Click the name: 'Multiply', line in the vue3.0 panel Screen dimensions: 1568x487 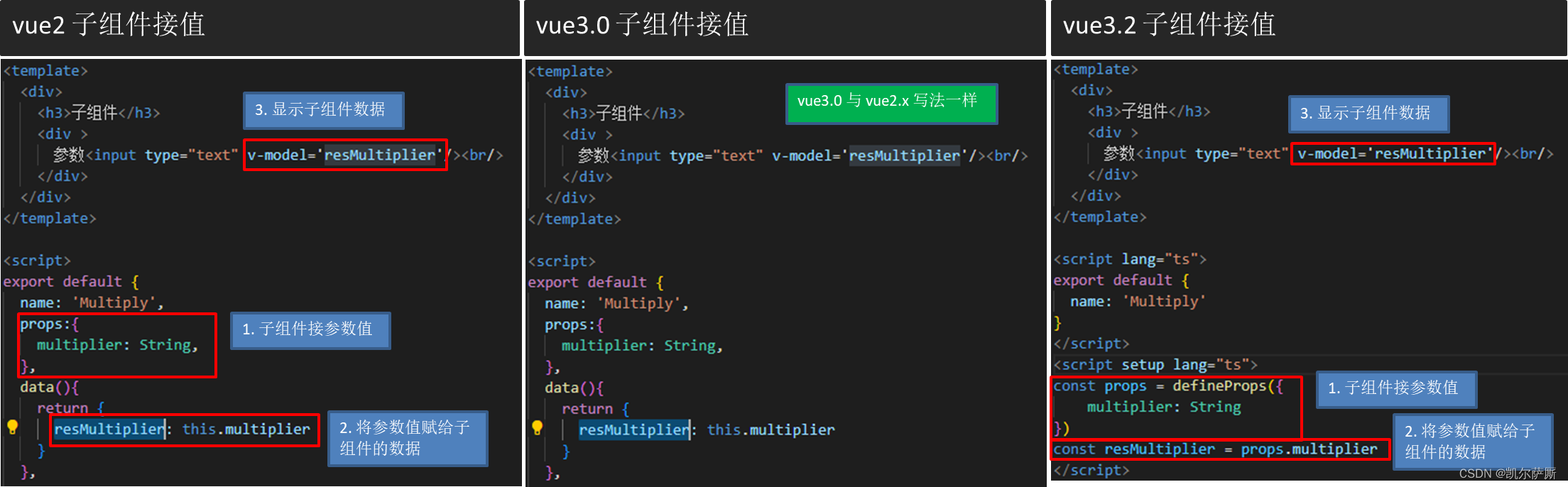point(616,304)
